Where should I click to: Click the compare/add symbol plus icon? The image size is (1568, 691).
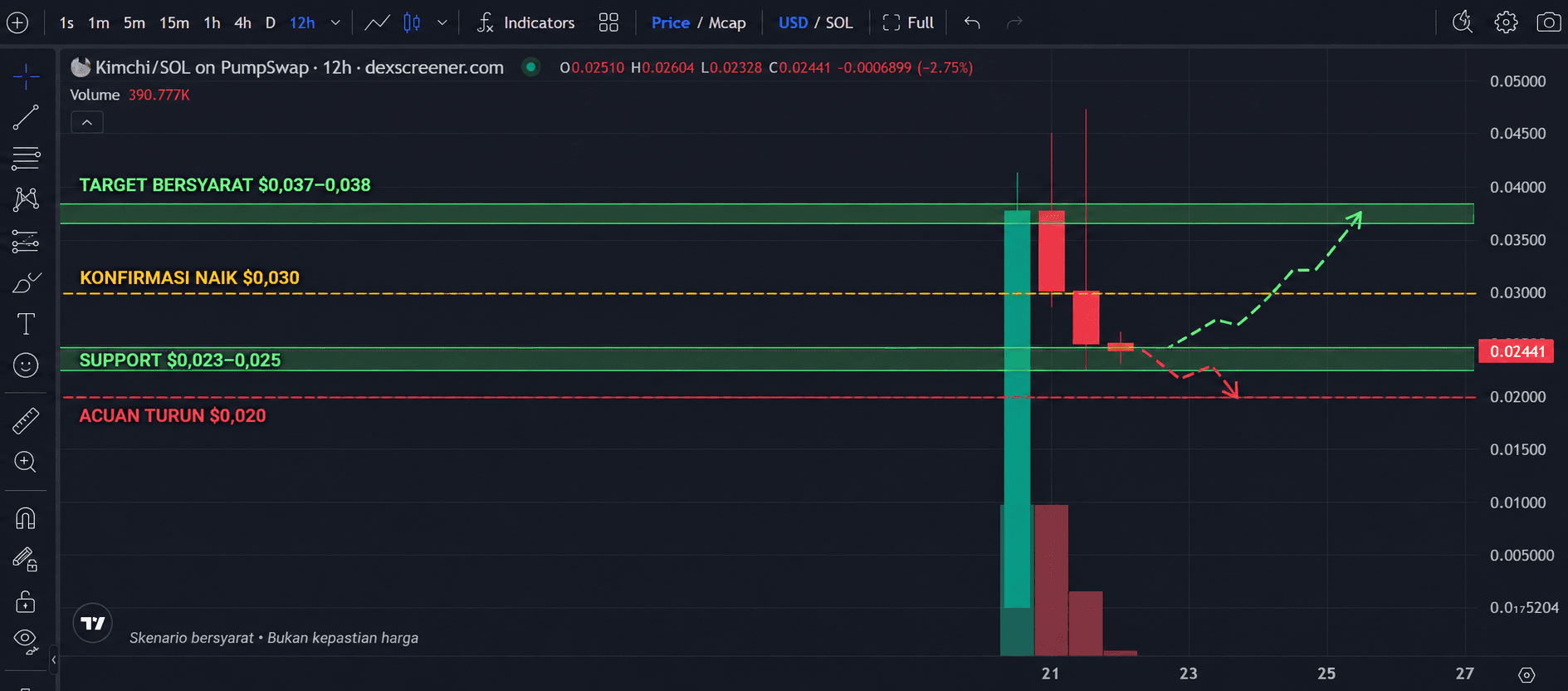(x=17, y=22)
